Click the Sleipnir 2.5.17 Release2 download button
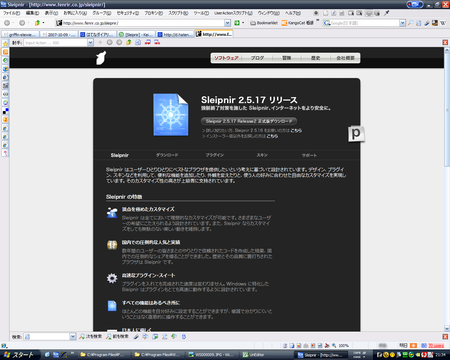 point(249,121)
